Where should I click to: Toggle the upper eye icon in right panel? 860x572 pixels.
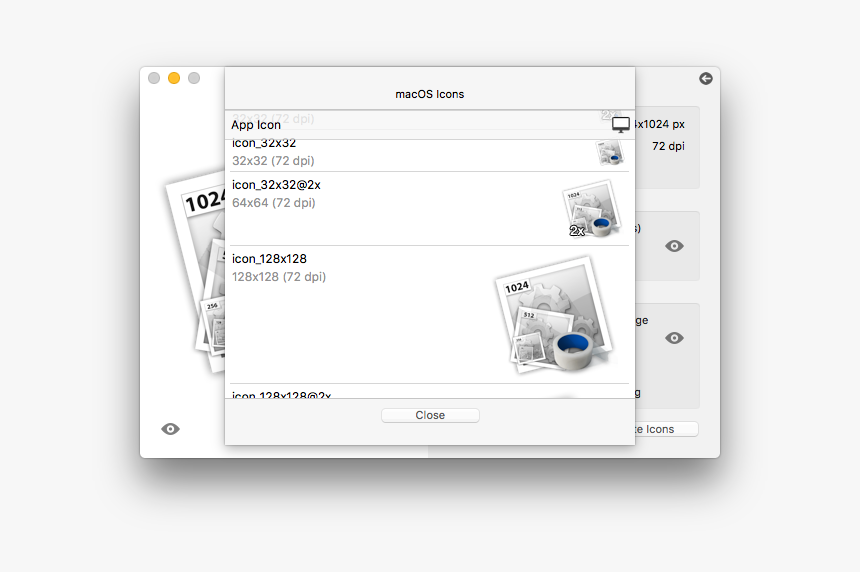pos(674,246)
